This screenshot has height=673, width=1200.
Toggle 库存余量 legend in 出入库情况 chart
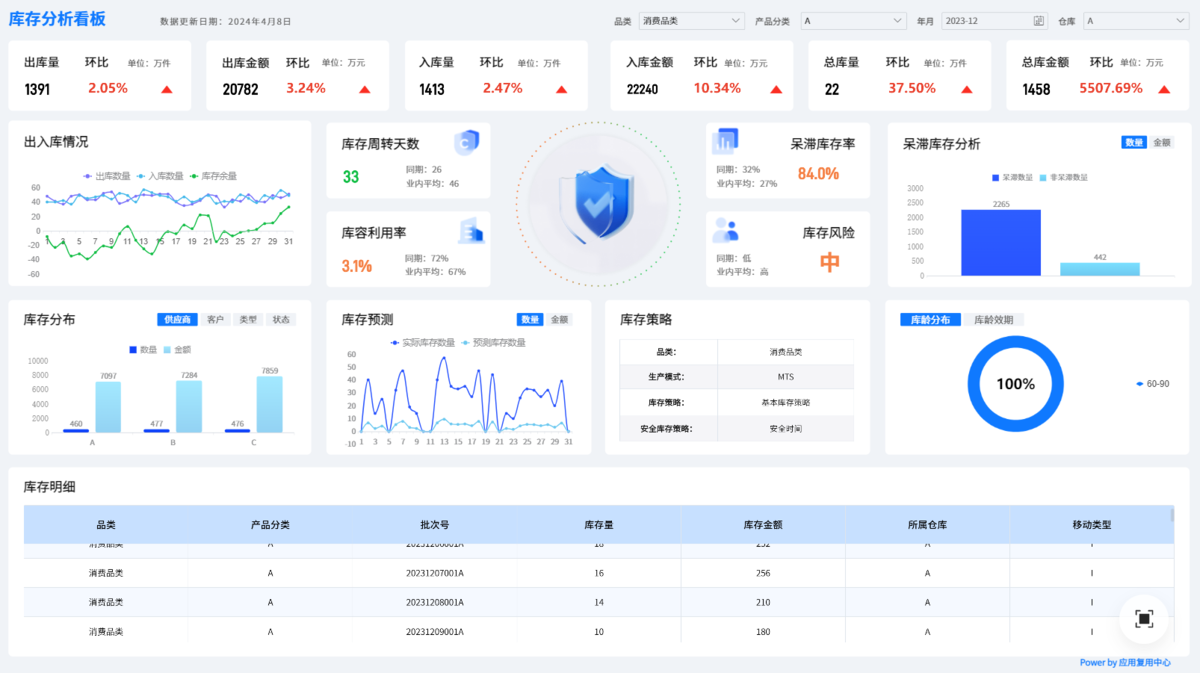tap(213, 176)
